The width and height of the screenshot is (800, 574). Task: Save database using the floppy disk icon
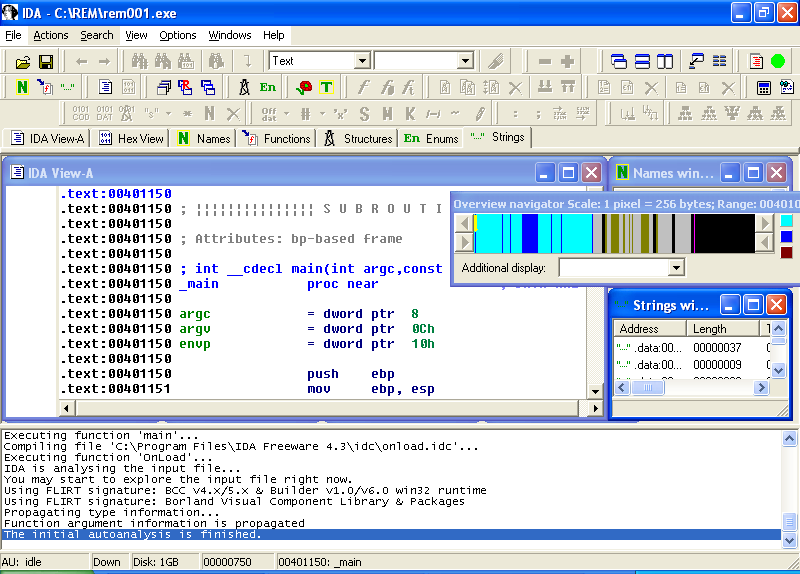pos(46,62)
